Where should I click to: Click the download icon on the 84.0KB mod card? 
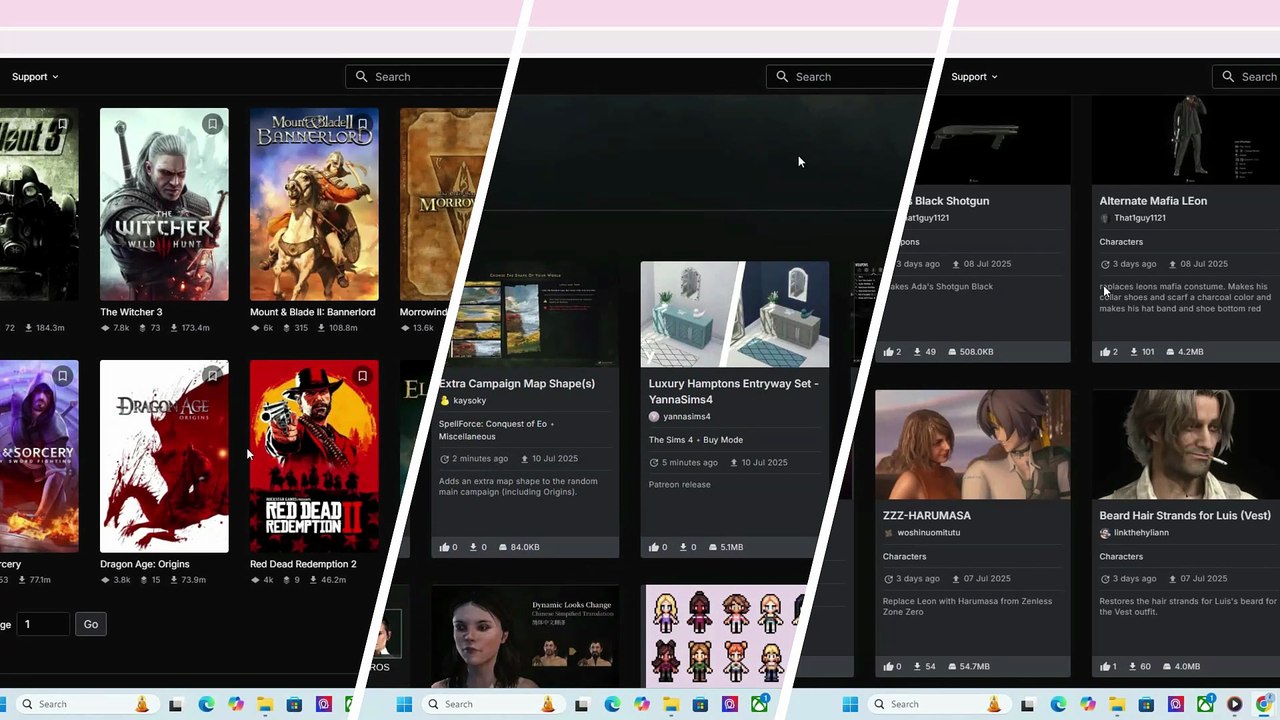point(474,547)
